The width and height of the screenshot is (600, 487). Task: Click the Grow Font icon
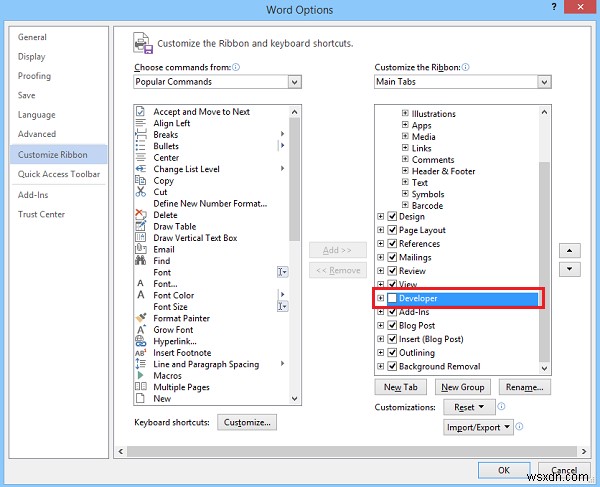click(x=141, y=329)
